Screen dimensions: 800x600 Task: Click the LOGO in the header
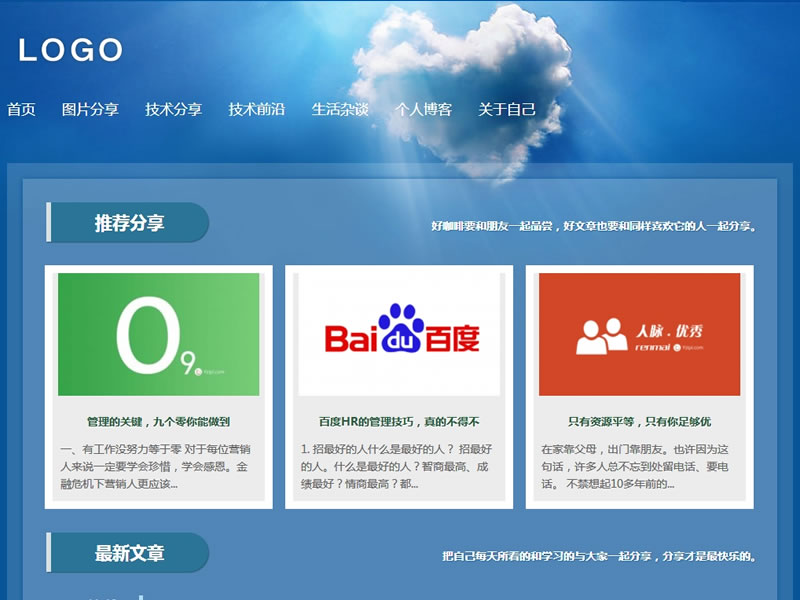(70, 50)
